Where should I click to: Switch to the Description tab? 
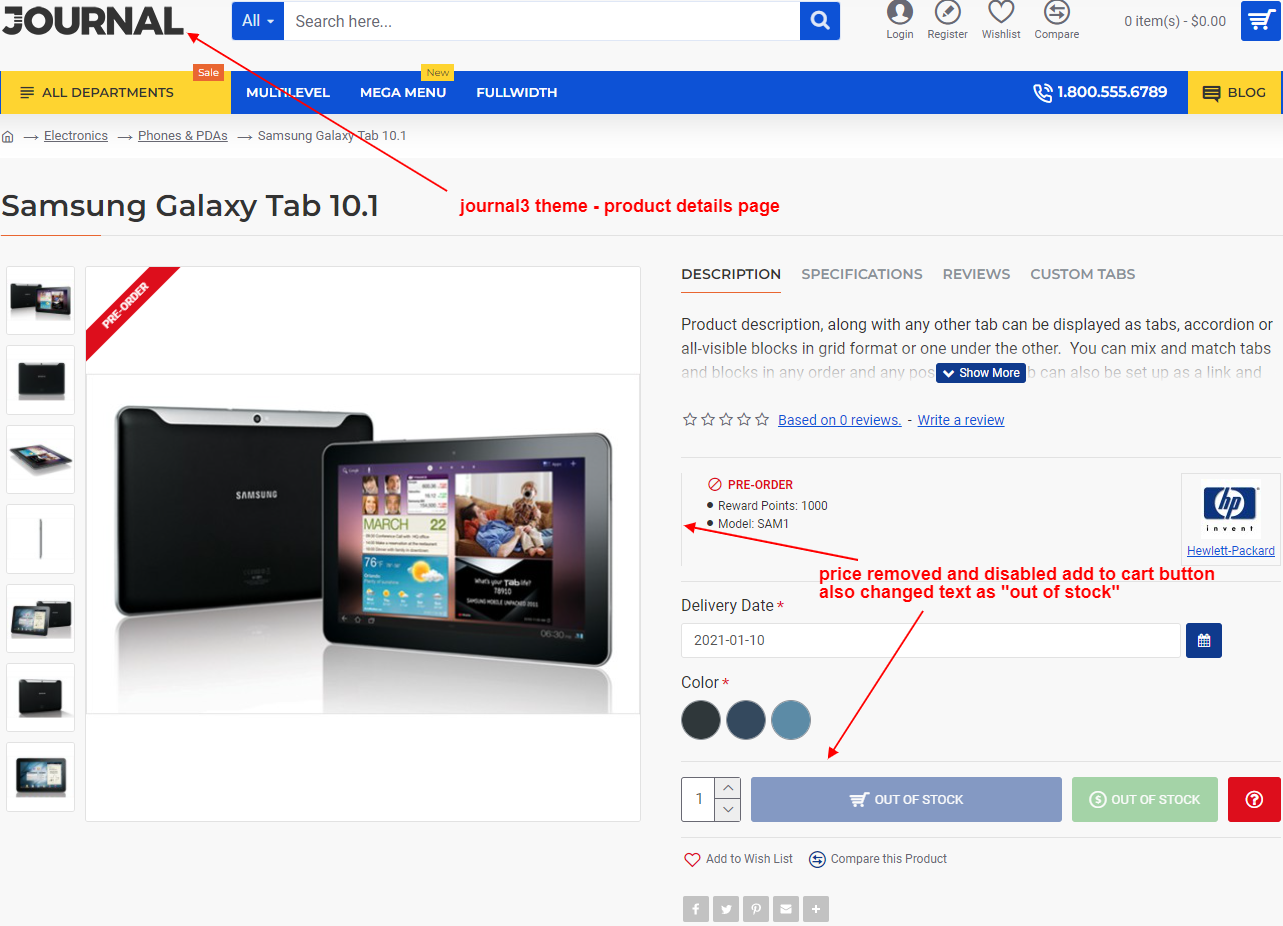[x=731, y=274]
